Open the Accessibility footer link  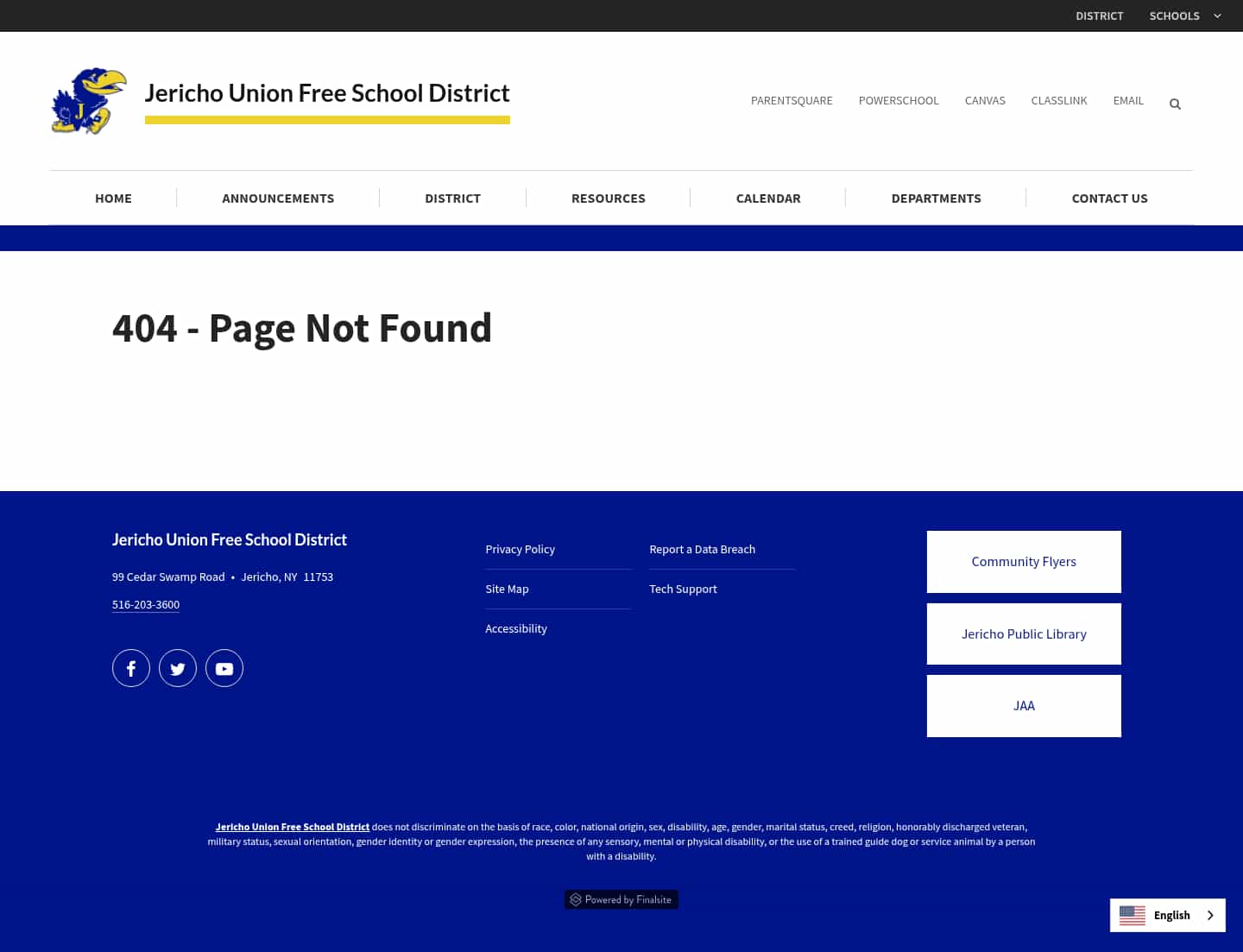click(516, 628)
